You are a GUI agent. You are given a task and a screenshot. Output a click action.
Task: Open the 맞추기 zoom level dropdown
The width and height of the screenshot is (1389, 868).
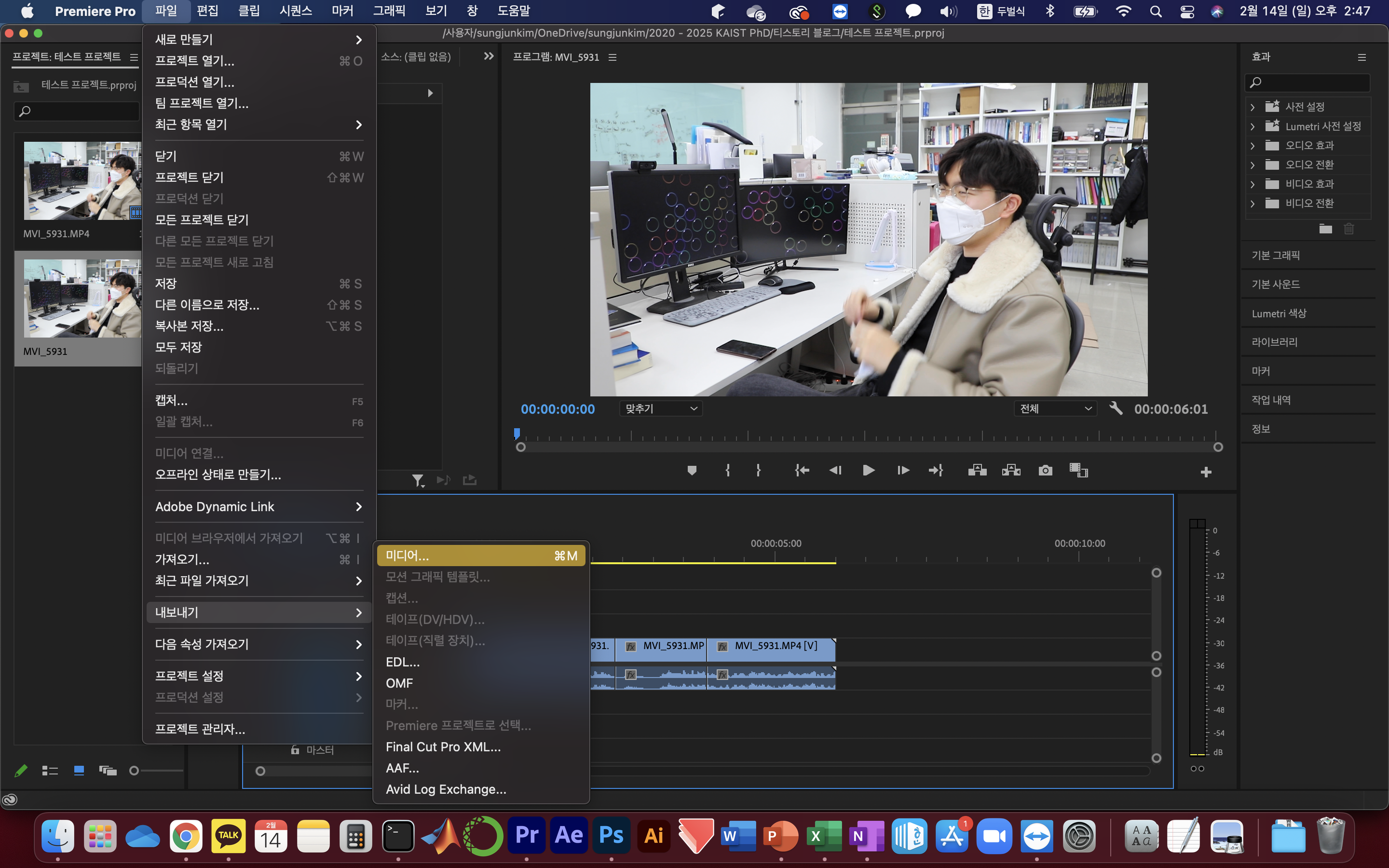[661, 409]
